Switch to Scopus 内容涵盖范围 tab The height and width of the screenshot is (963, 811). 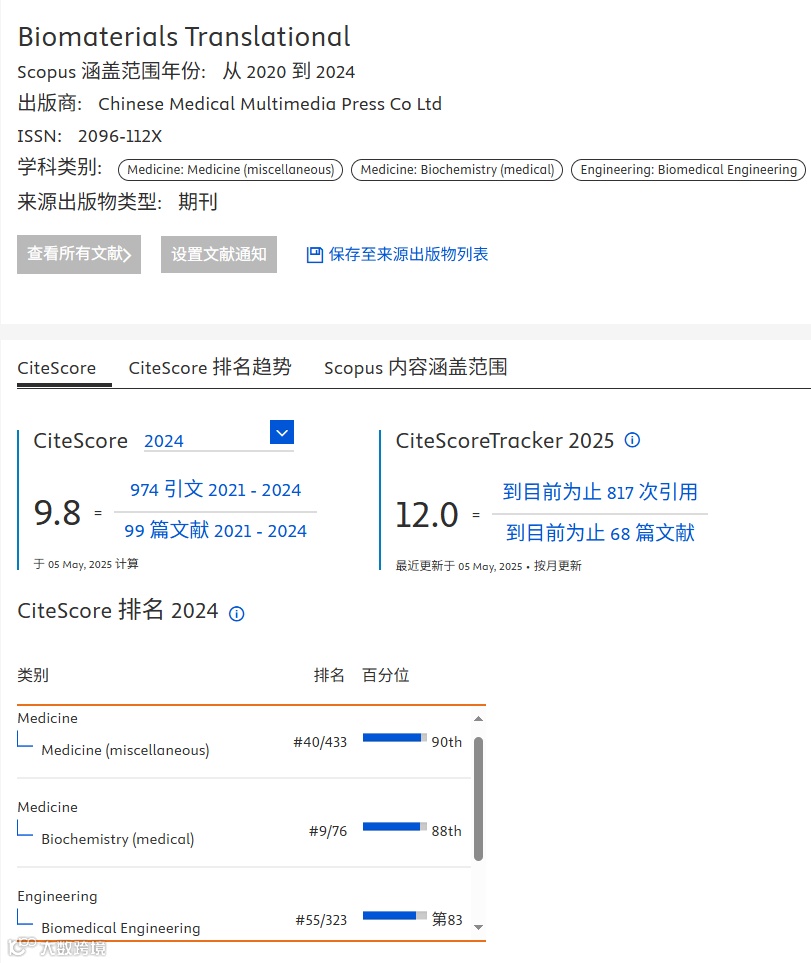pos(416,367)
